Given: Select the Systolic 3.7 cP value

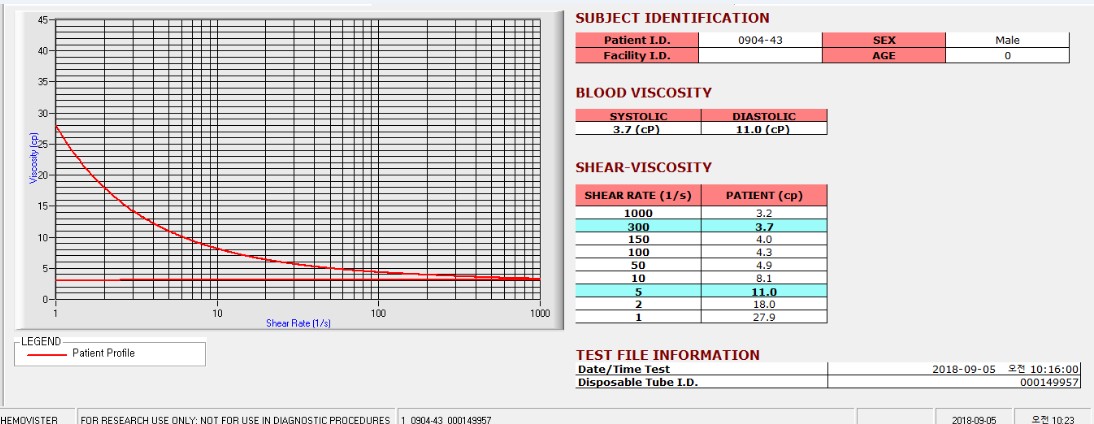Looking at the screenshot, I should pyautogui.click(x=638, y=128).
